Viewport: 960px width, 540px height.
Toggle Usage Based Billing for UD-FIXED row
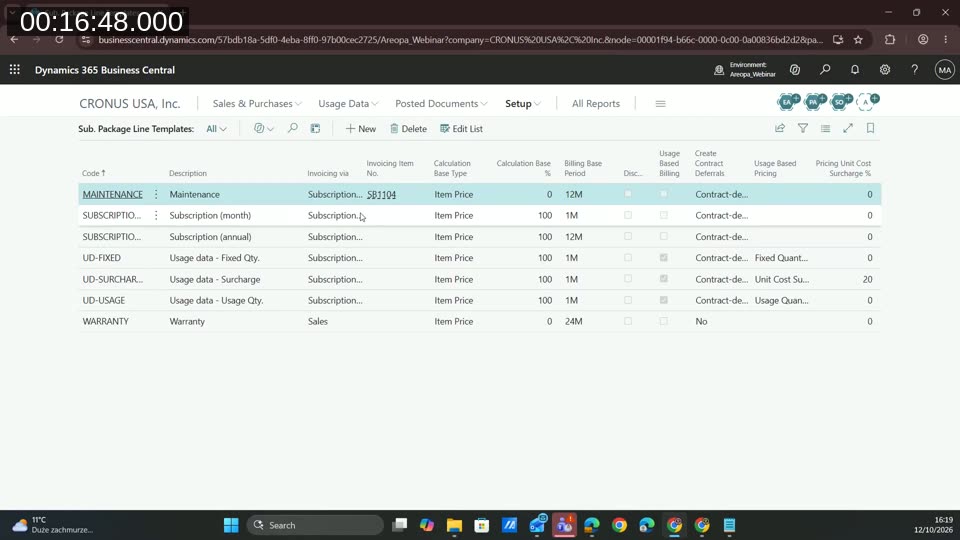(664, 258)
